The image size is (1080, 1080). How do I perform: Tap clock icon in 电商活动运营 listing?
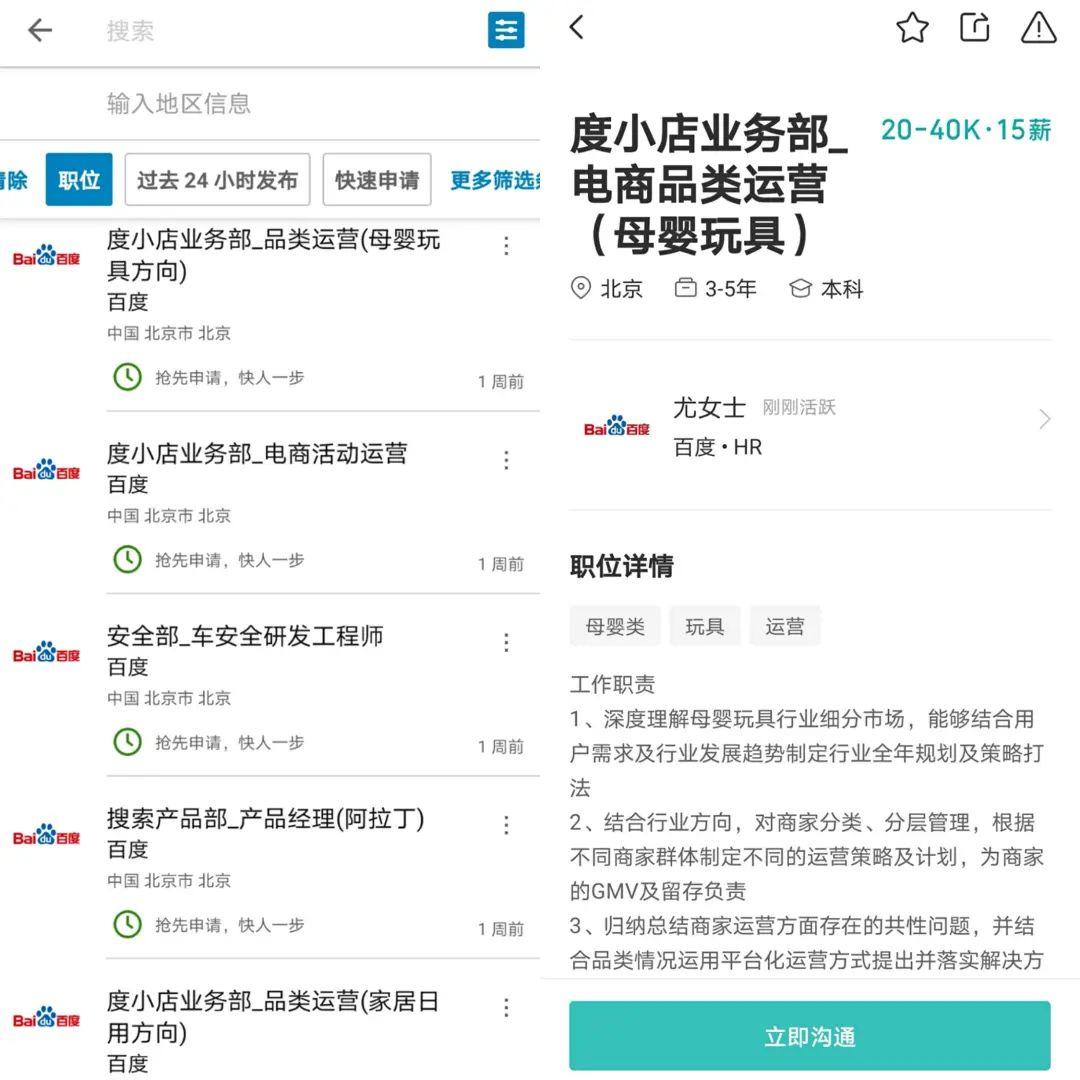[x=127, y=559]
